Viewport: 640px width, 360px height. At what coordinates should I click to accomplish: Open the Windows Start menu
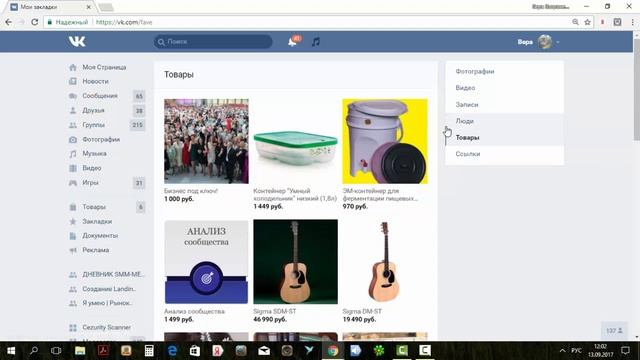point(11,351)
